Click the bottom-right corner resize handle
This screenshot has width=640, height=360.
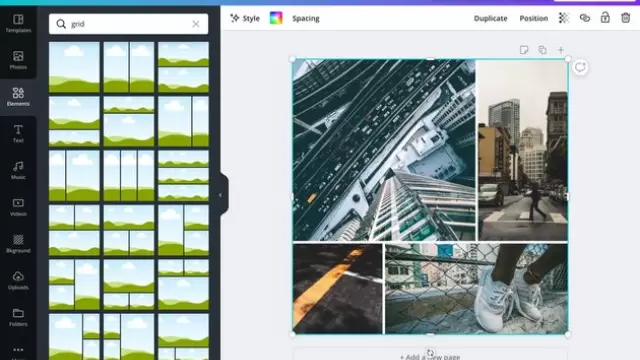568,334
